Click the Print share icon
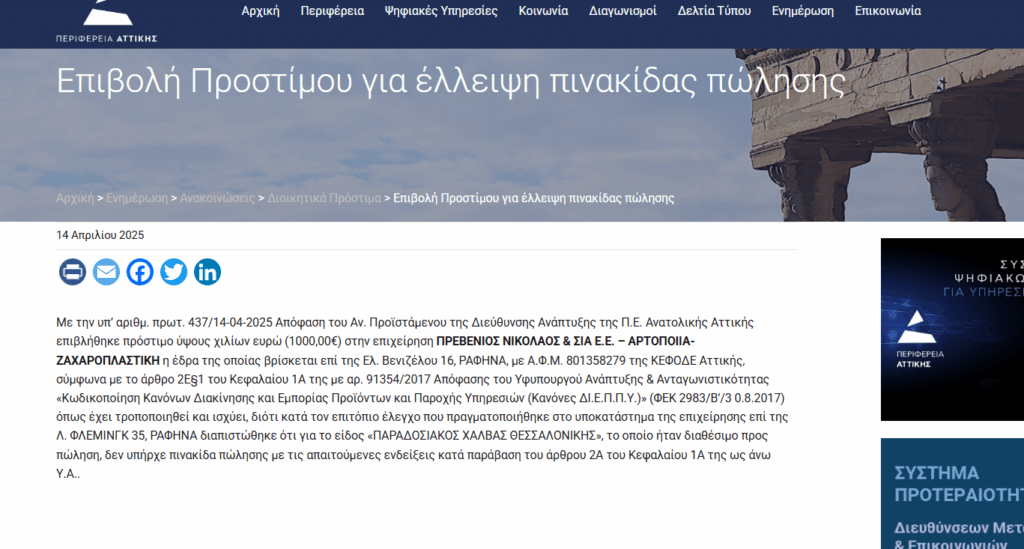 (72, 272)
